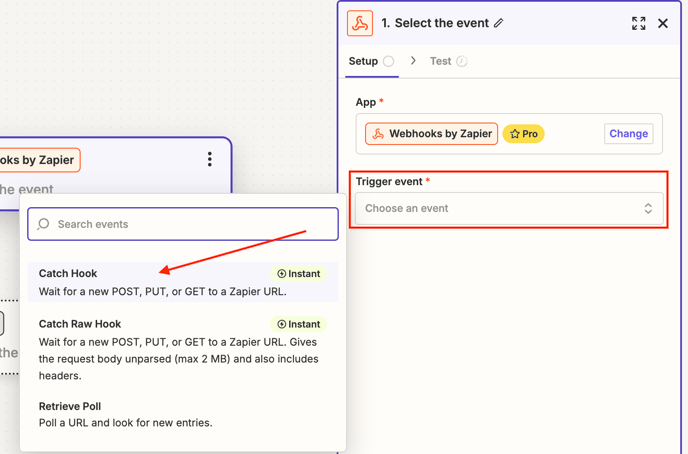The image size is (688, 454).
Task: Click the Webhooks icon in panel header
Action: (360, 23)
